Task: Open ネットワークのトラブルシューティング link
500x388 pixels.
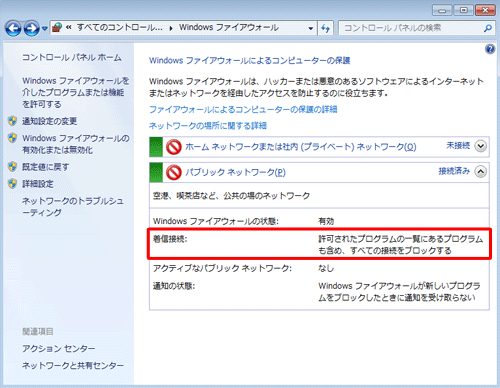Action: (x=73, y=207)
